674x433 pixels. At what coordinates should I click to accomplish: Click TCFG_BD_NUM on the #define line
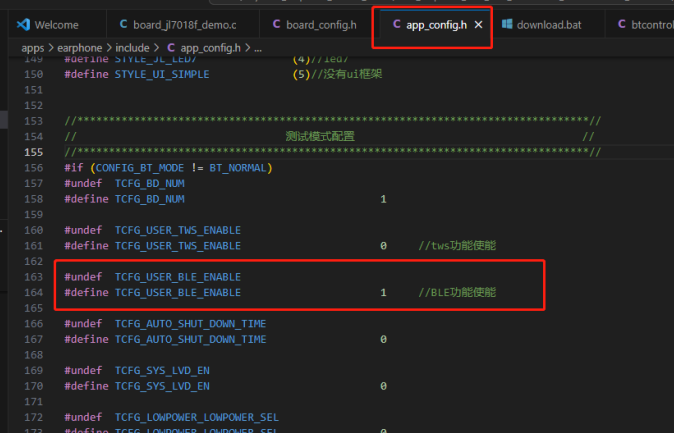(x=150, y=199)
